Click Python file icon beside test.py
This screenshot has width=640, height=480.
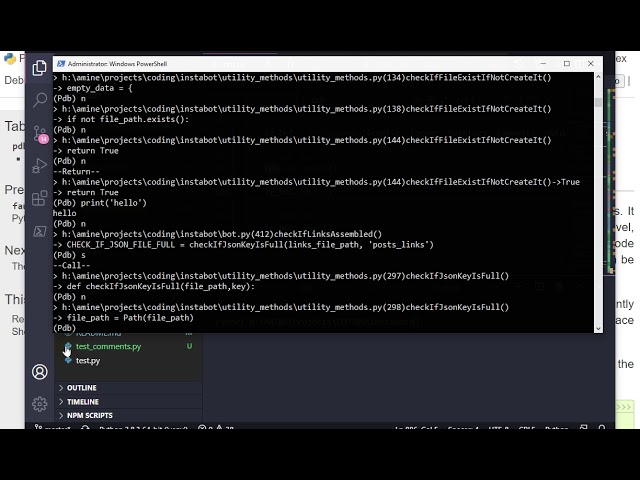(x=68, y=360)
